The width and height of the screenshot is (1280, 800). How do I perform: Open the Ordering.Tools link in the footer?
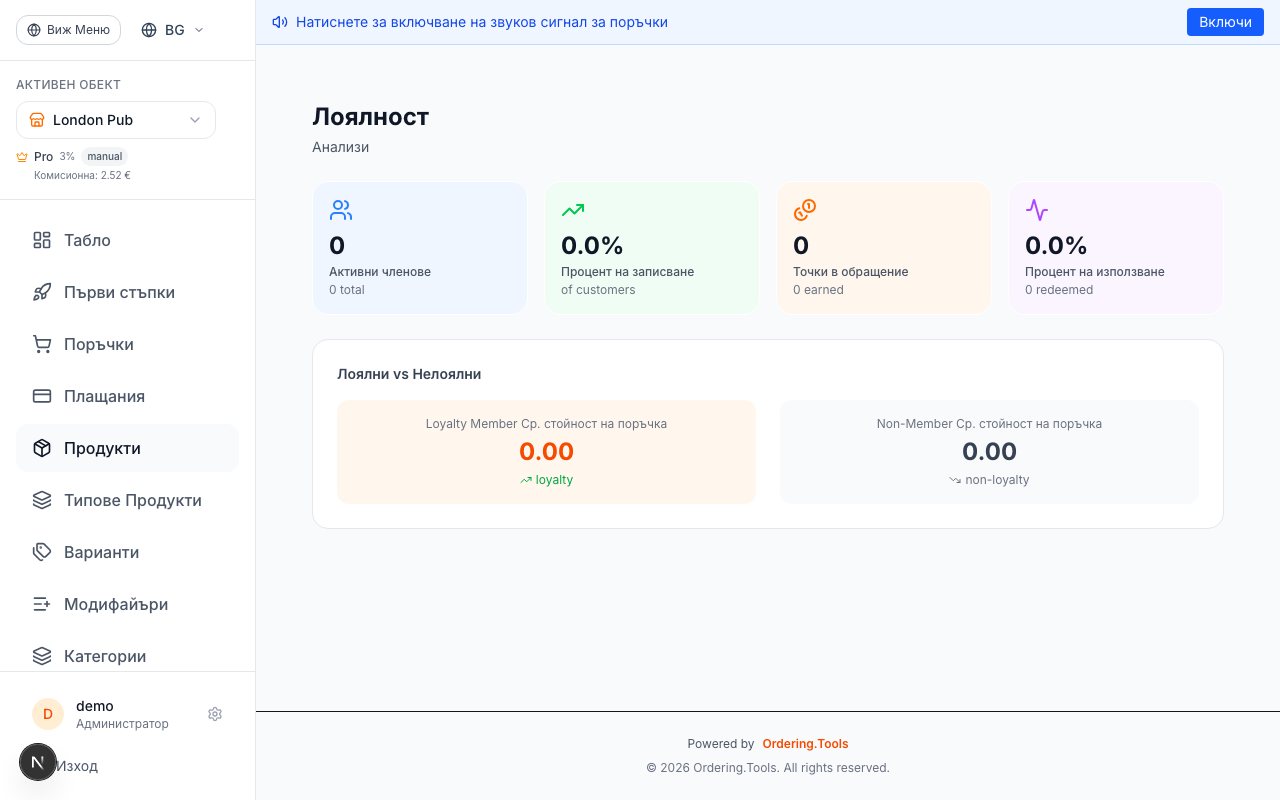click(x=805, y=743)
